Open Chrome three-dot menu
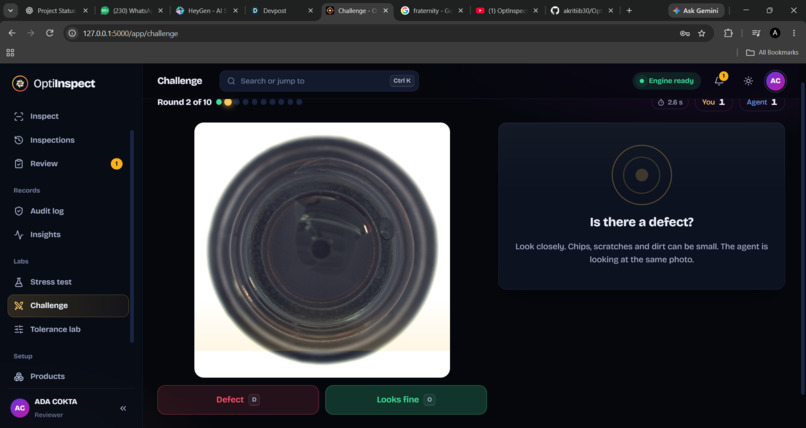 pyautogui.click(x=794, y=33)
